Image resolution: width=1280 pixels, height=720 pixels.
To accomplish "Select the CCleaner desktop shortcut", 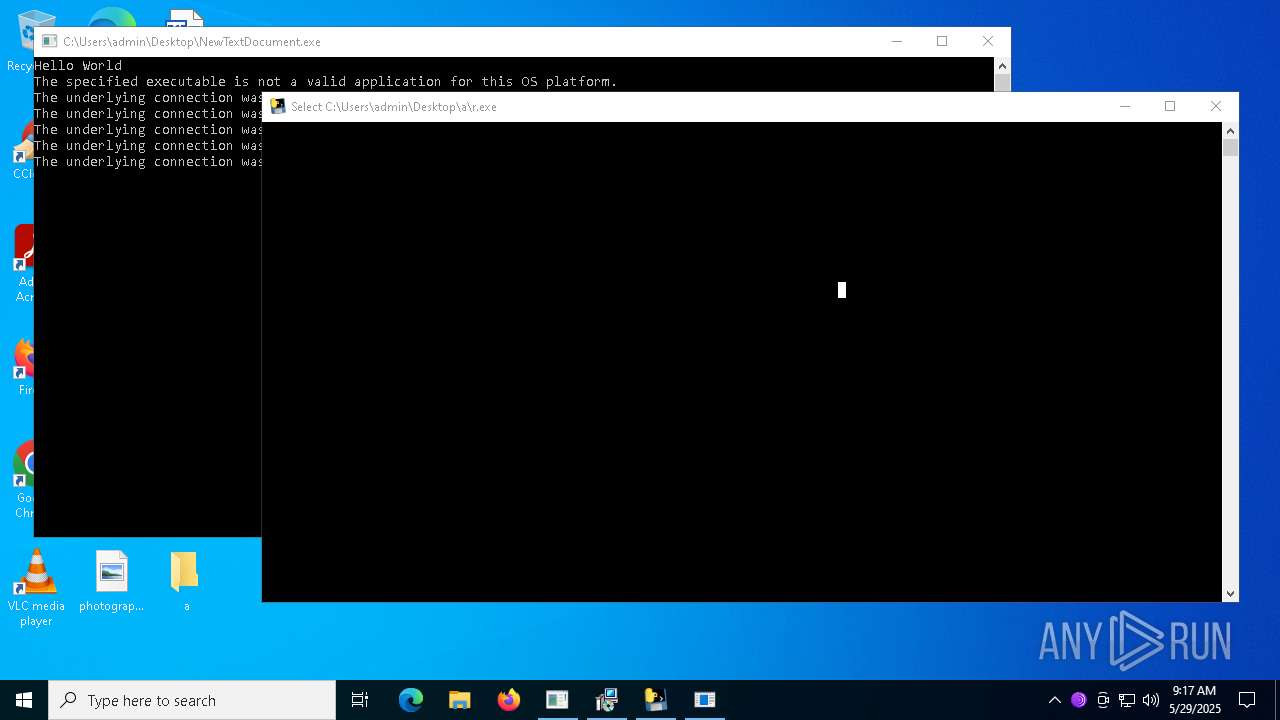I will (x=22, y=151).
